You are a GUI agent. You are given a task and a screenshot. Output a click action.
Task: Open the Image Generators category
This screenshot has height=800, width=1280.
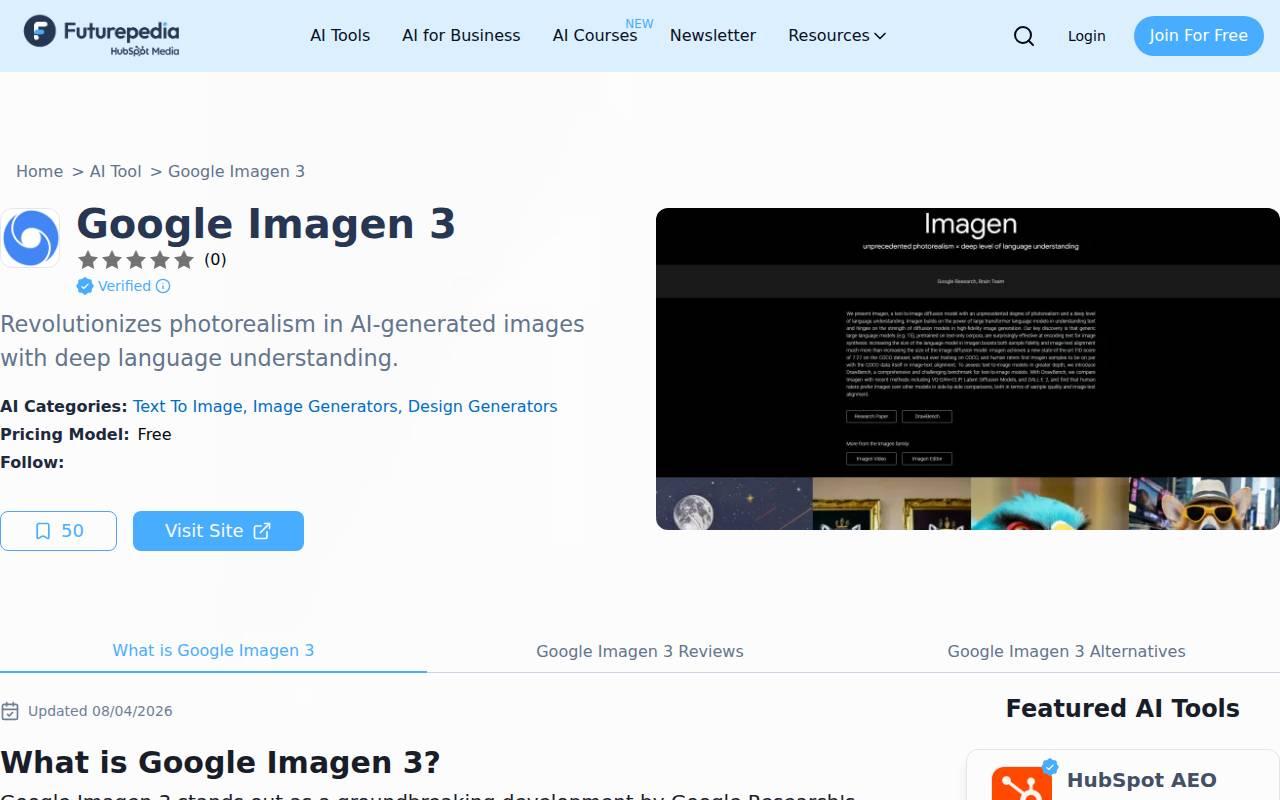325,406
